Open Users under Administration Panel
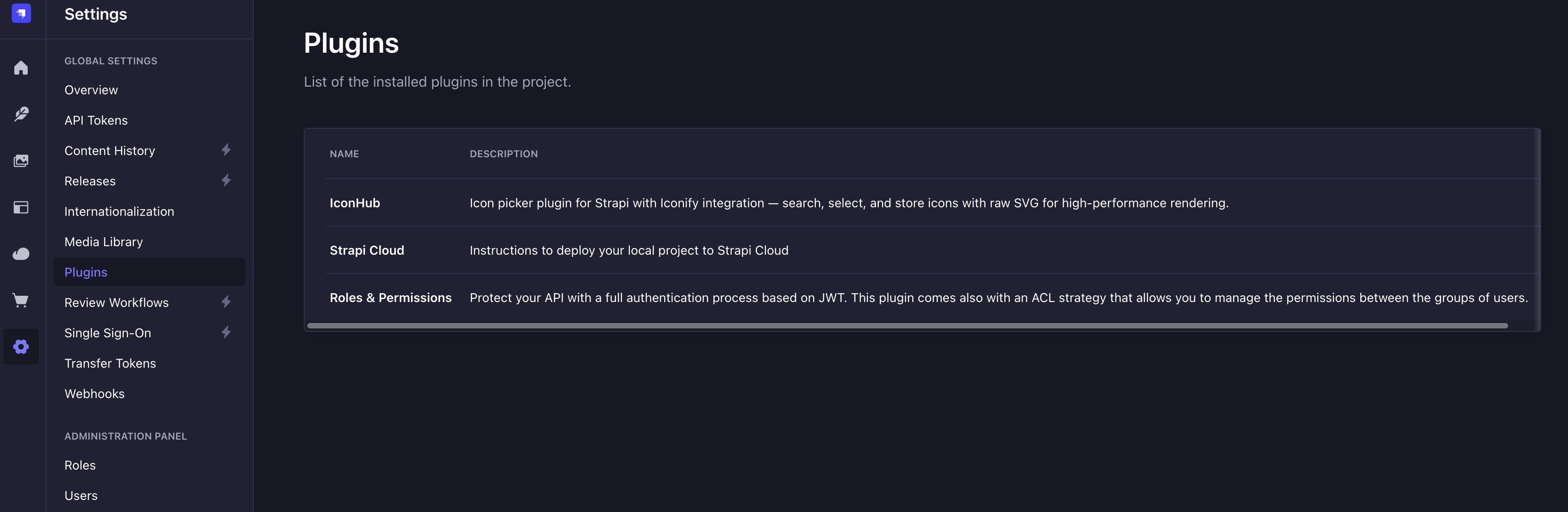This screenshot has height=512, width=1568. pos(81,495)
